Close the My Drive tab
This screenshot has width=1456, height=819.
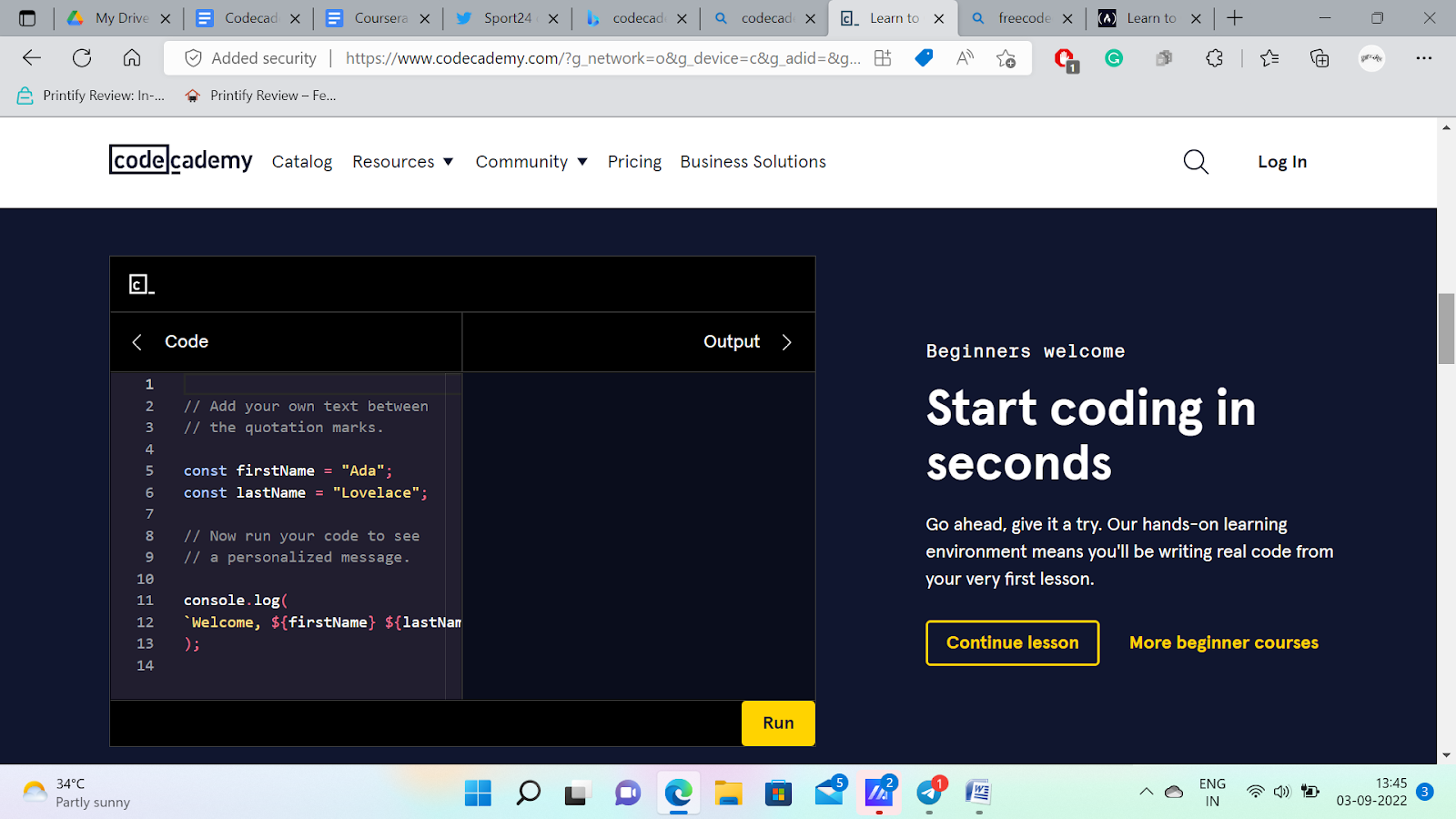[166, 18]
